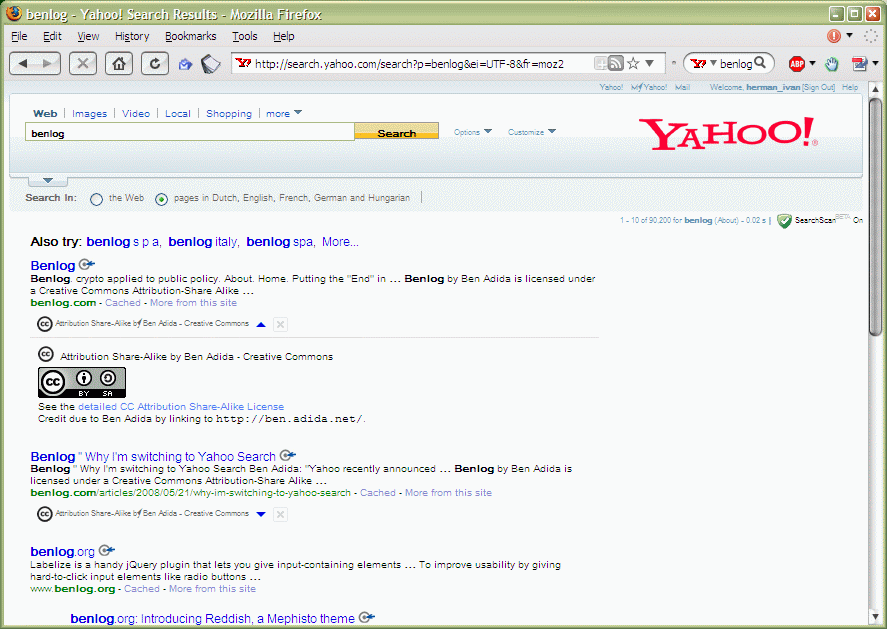Reload the page with the refresh icon
This screenshot has height=629, width=887.
coord(154,63)
